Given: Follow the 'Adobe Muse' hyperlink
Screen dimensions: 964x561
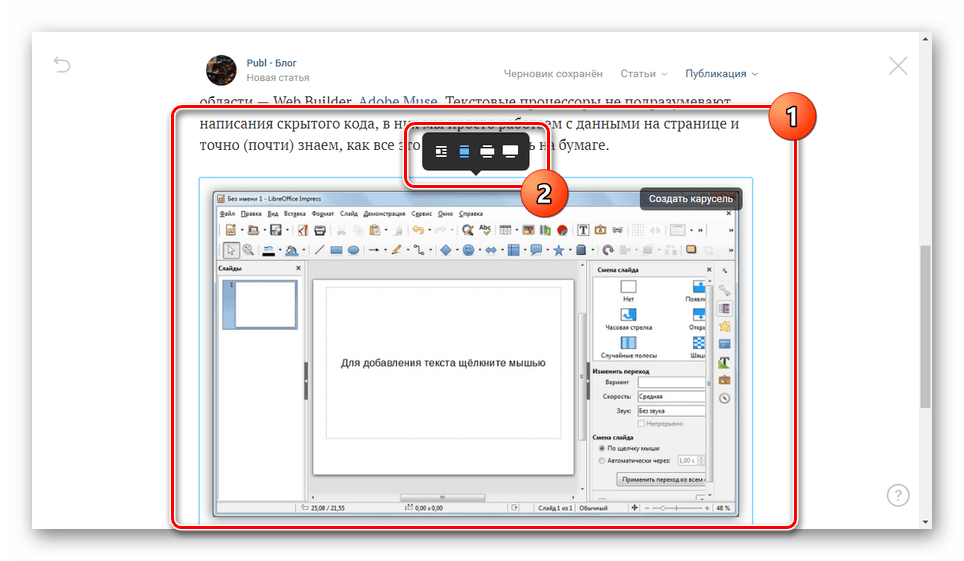Looking at the screenshot, I should coord(398,100).
